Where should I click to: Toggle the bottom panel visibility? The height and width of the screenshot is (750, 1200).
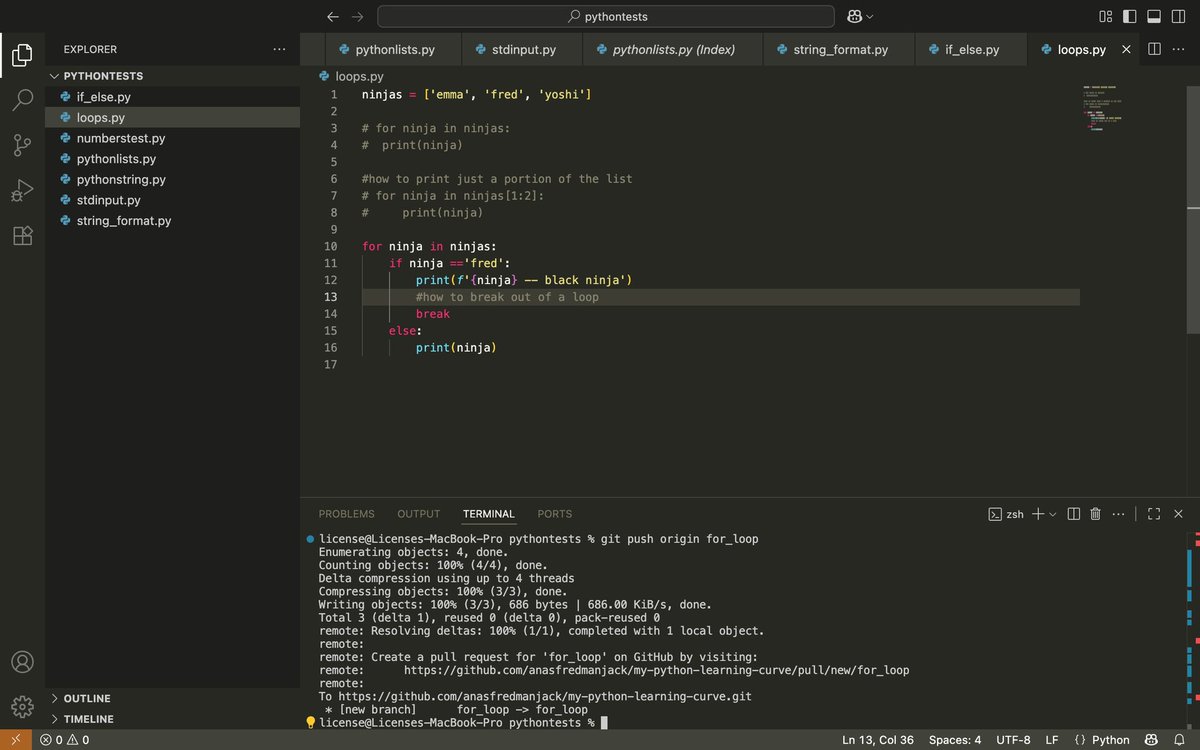1154,16
